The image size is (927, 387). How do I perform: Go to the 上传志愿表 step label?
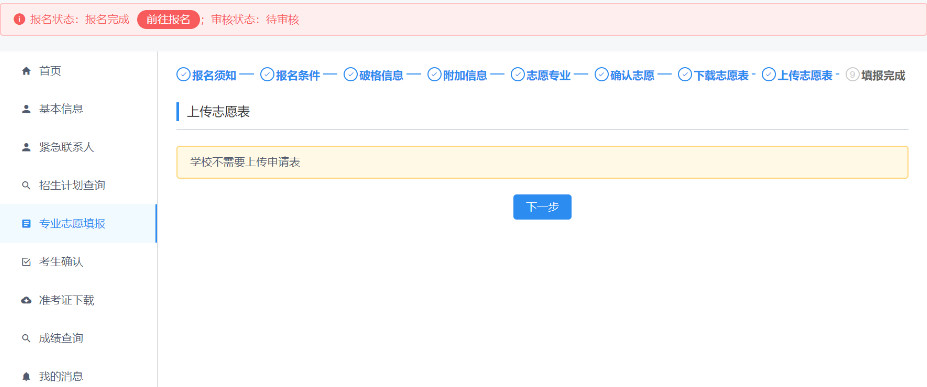point(805,76)
